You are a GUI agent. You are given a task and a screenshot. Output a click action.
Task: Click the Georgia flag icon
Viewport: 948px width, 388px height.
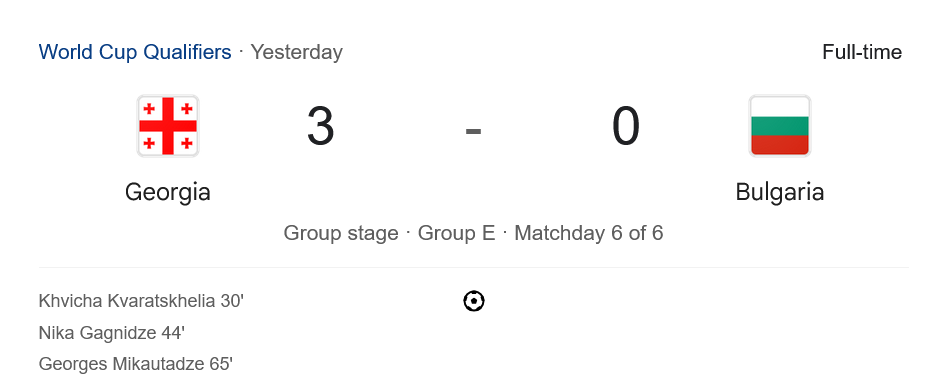tap(168, 126)
